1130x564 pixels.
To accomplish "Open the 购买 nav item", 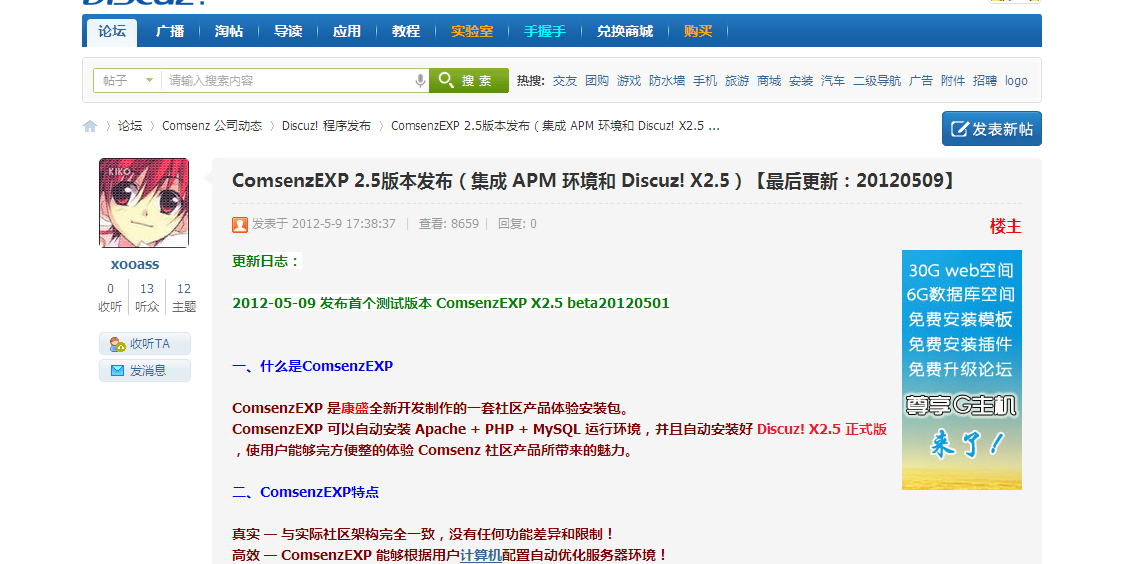I will point(698,32).
